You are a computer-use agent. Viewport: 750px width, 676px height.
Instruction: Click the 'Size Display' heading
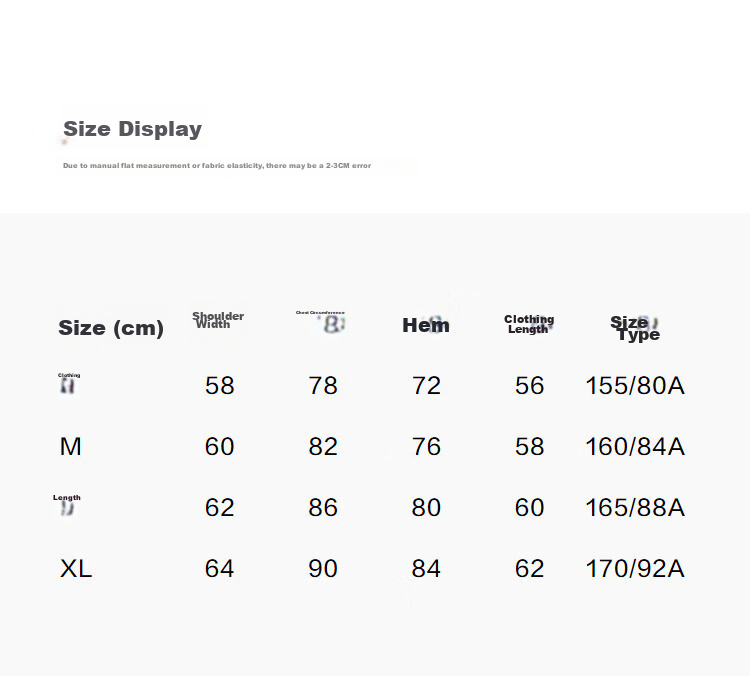(x=132, y=129)
